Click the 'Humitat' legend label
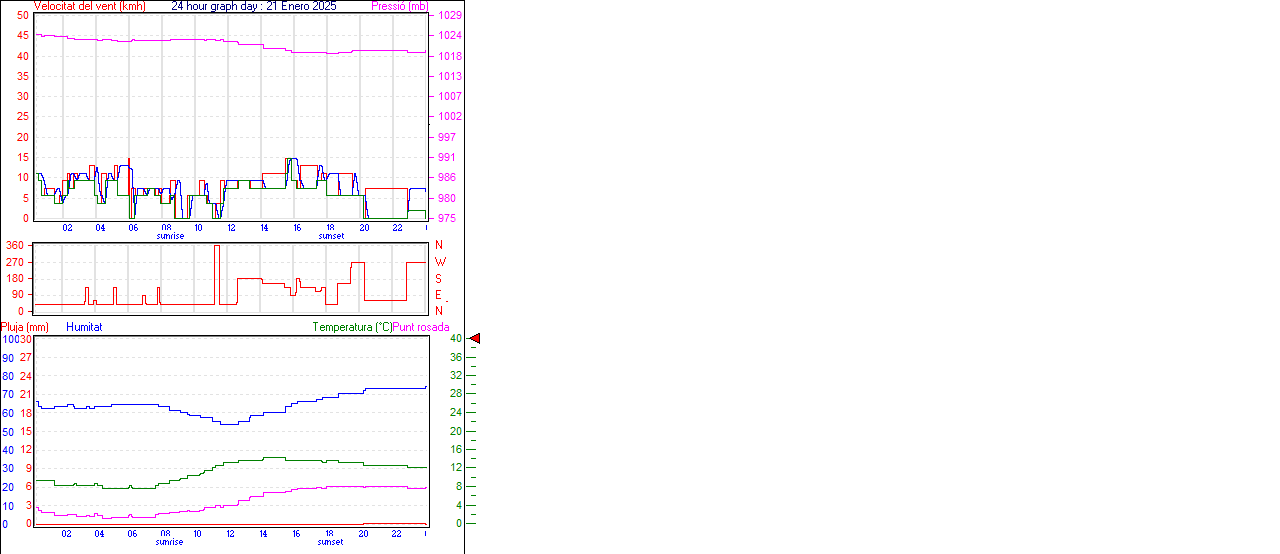The image size is (1280, 554). pyautogui.click(x=84, y=327)
